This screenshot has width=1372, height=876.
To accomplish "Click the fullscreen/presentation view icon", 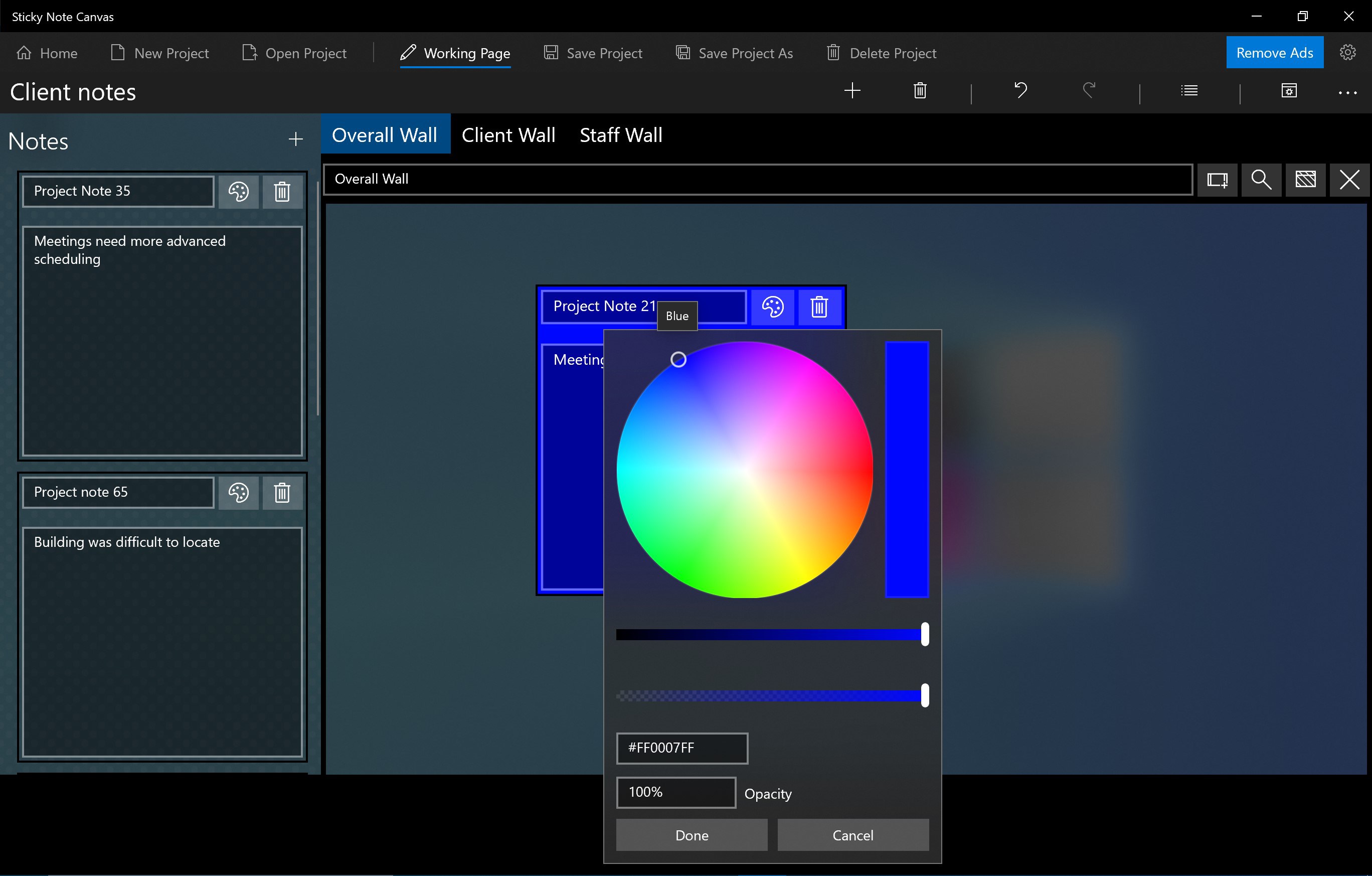I will 1218,179.
